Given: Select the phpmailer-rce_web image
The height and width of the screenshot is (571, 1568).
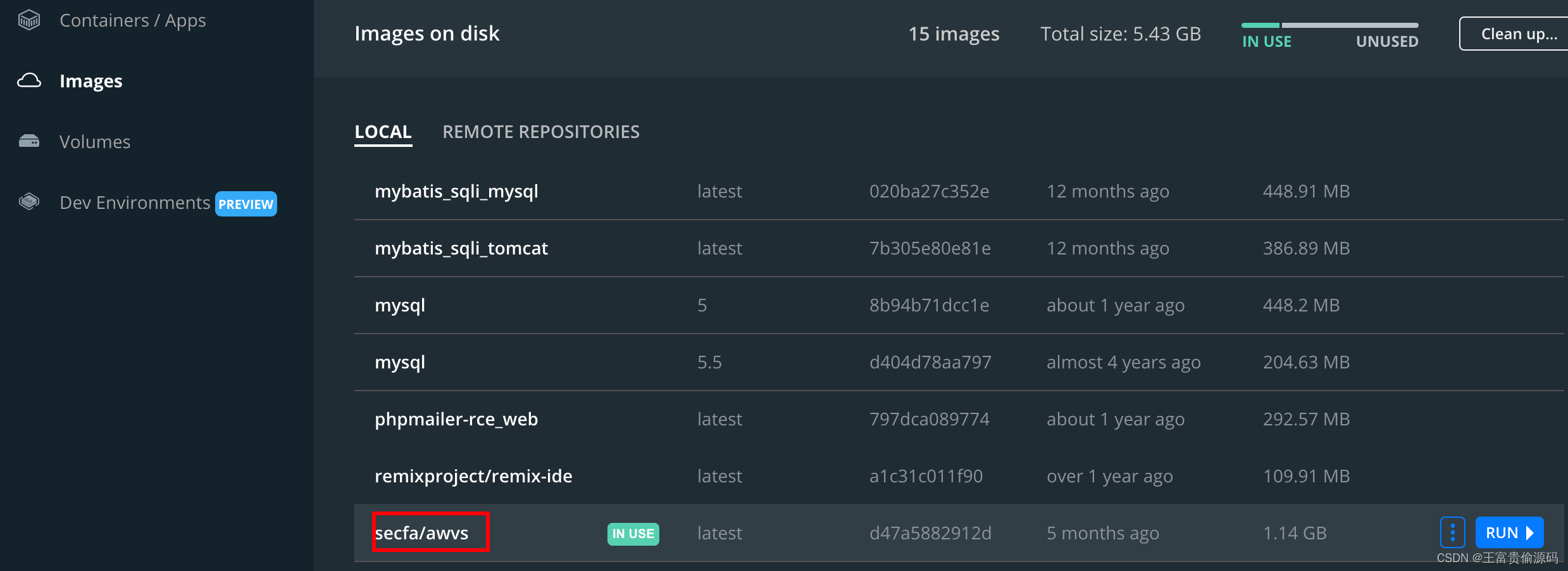Looking at the screenshot, I should click(456, 419).
